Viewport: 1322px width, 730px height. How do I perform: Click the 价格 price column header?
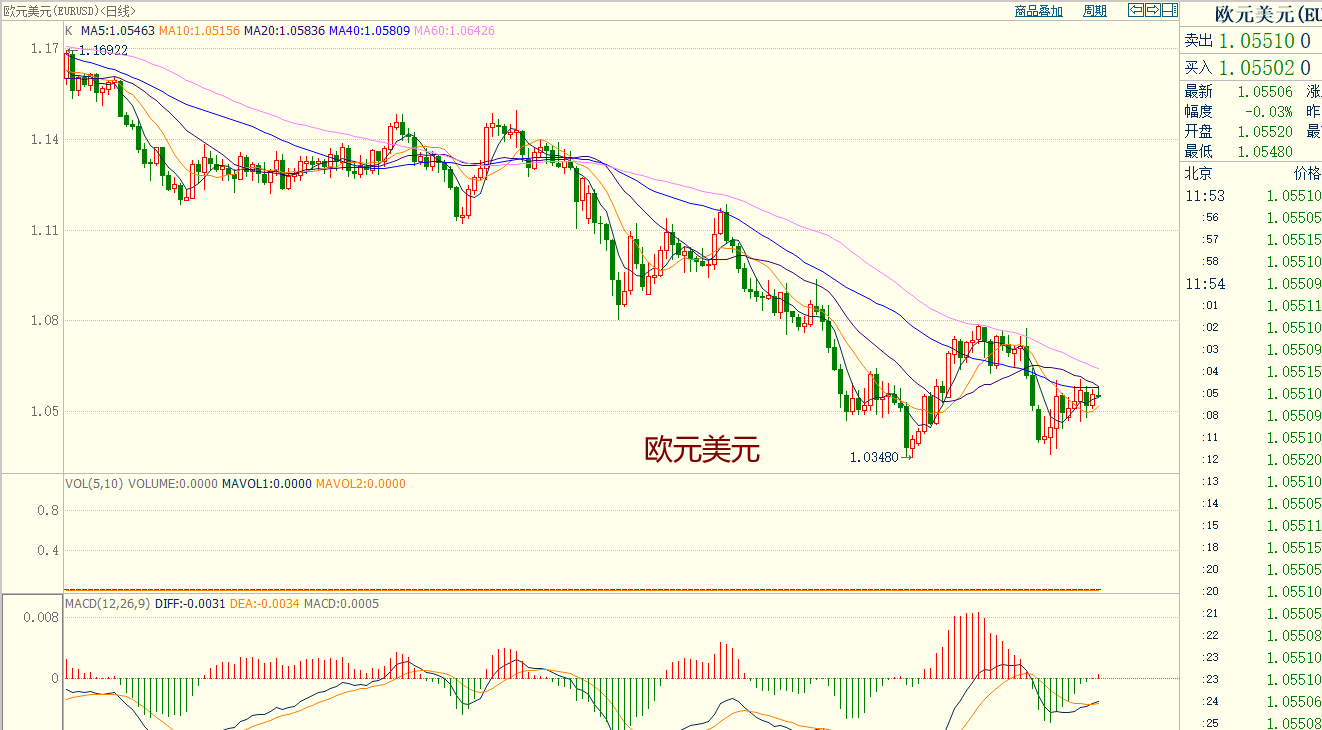tap(1306, 174)
